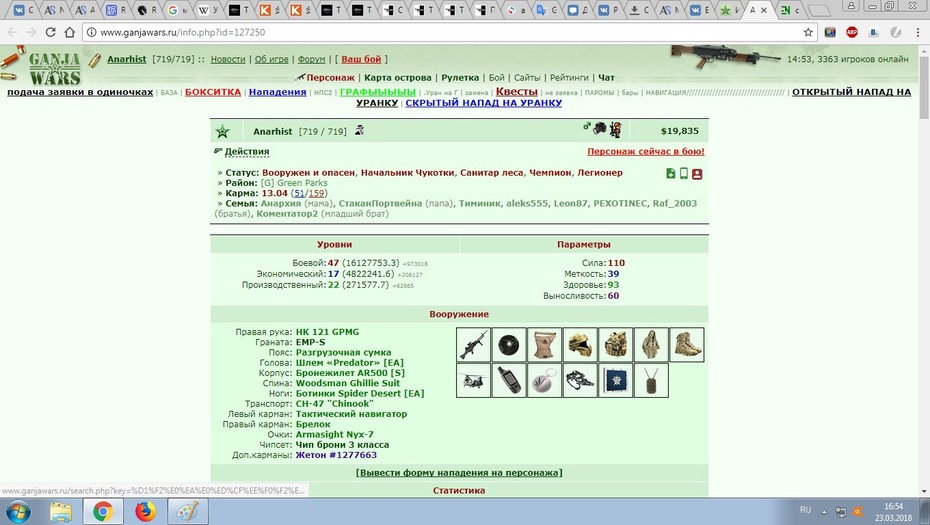Open the Квесты link

[517, 91]
